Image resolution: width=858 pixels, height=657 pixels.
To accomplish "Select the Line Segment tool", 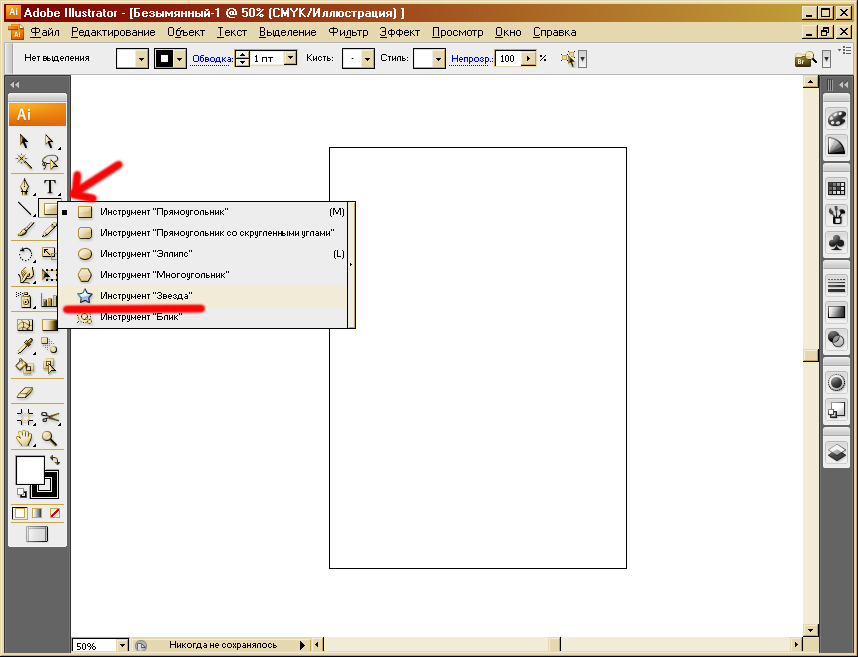I will [x=24, y=208].
